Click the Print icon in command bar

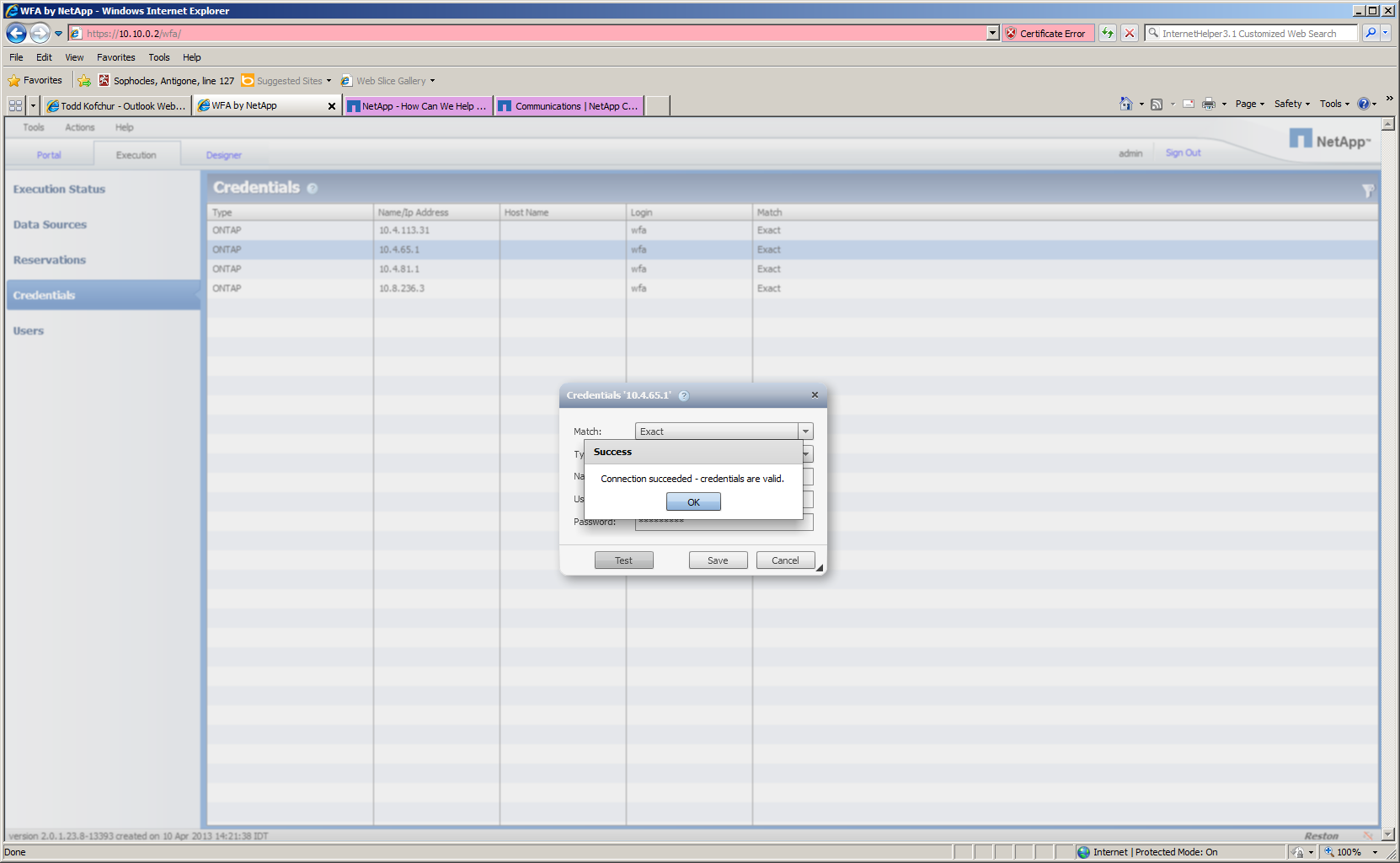pos(1209,105)
